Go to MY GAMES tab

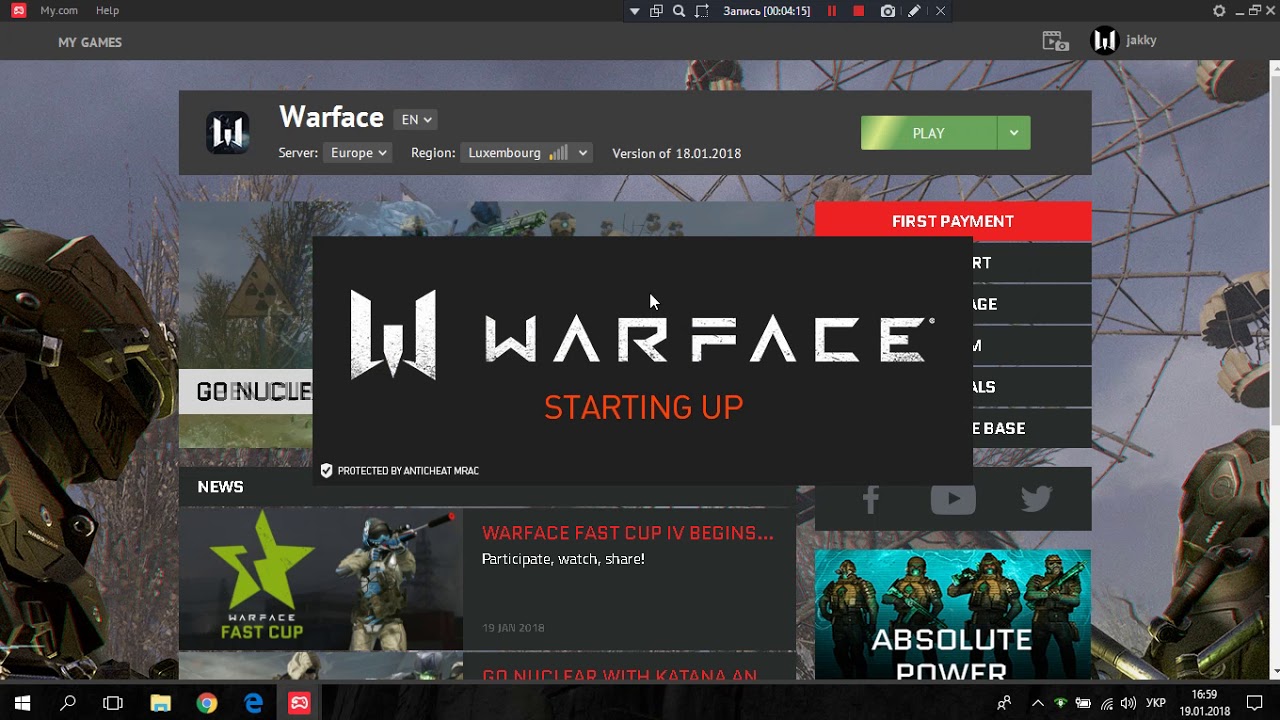click(x=90, y=42)
